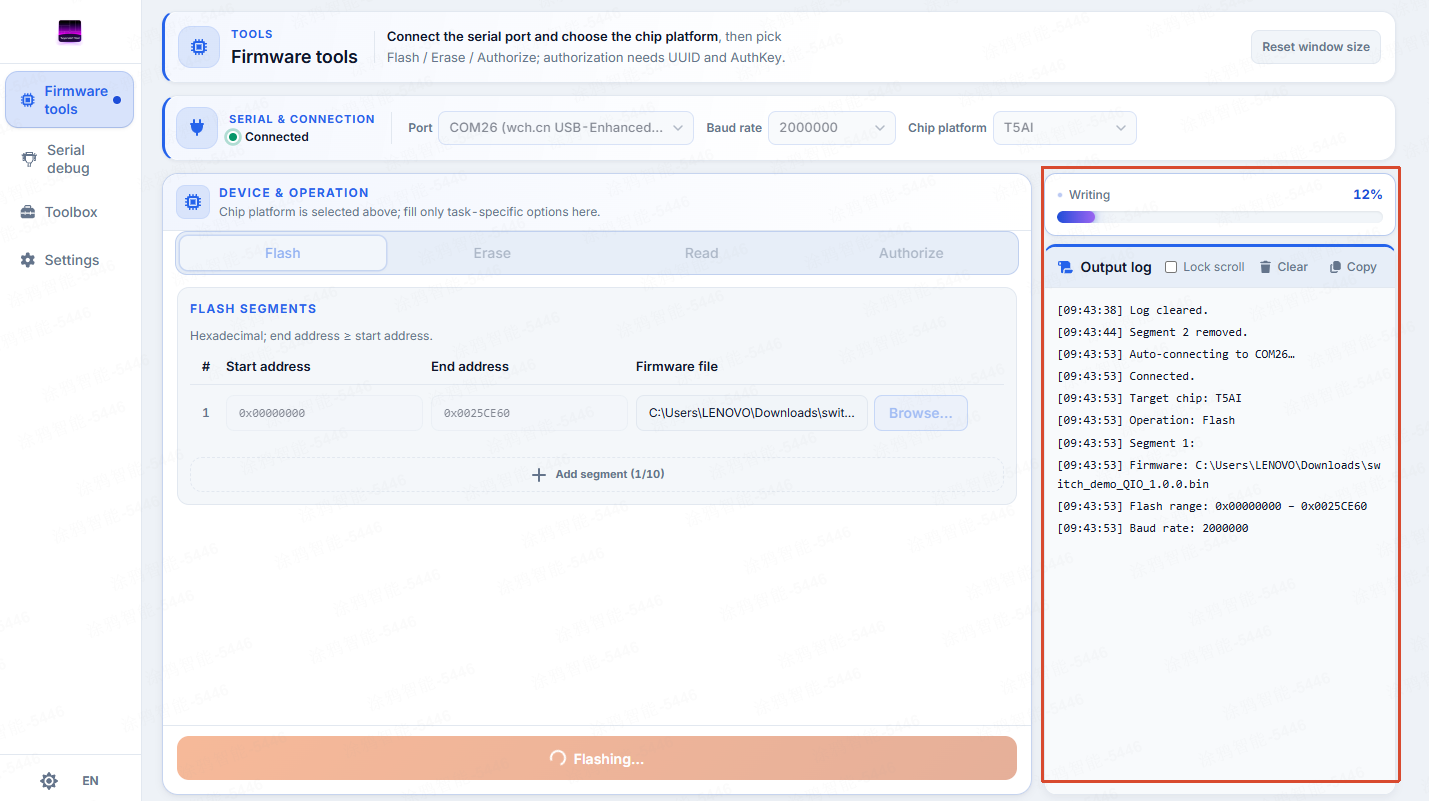Click the chip icon in the Tools header
Screen dimensions: 1429x801
tap(199, 47)
